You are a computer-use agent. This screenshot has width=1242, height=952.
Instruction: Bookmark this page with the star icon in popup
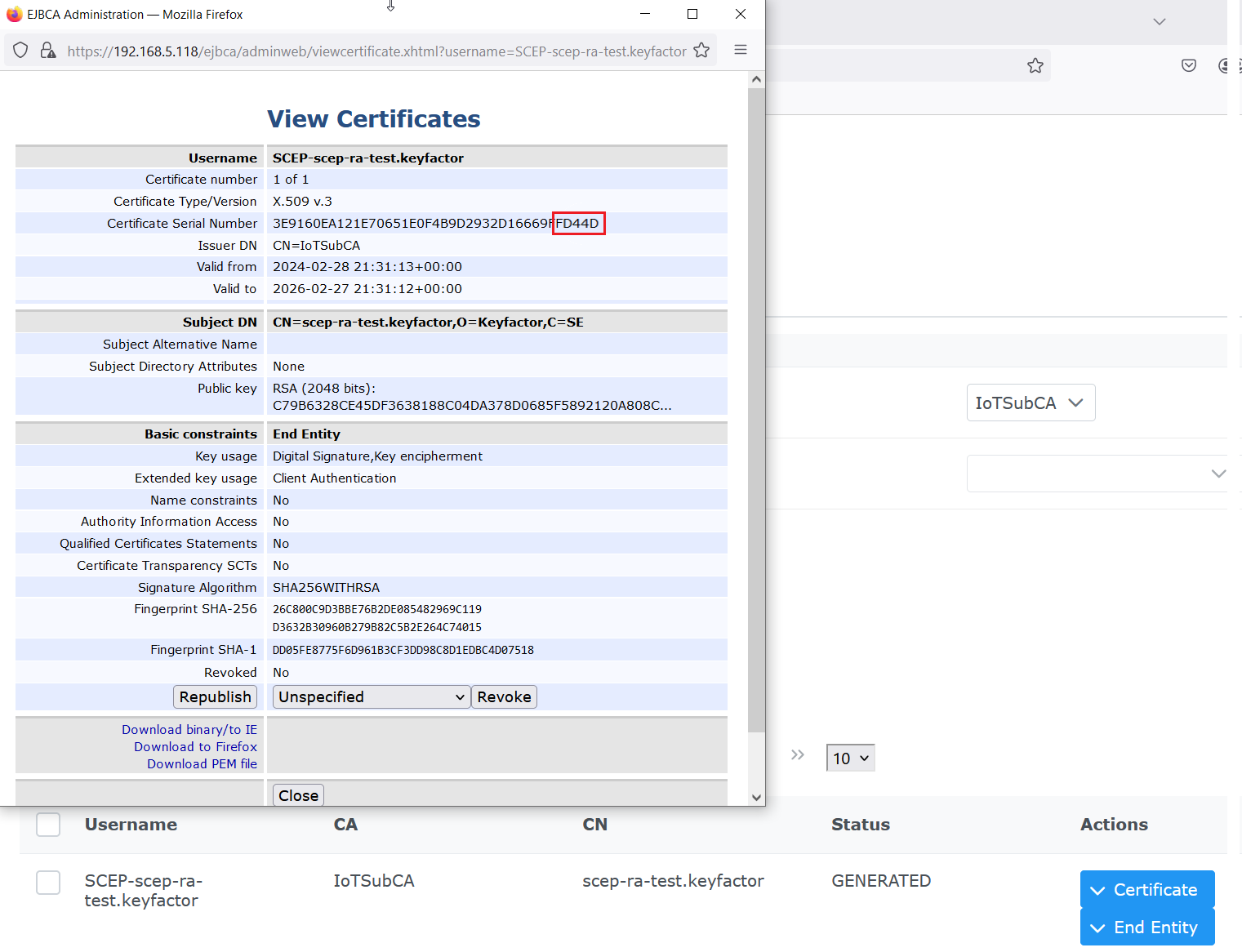[701, 51]
